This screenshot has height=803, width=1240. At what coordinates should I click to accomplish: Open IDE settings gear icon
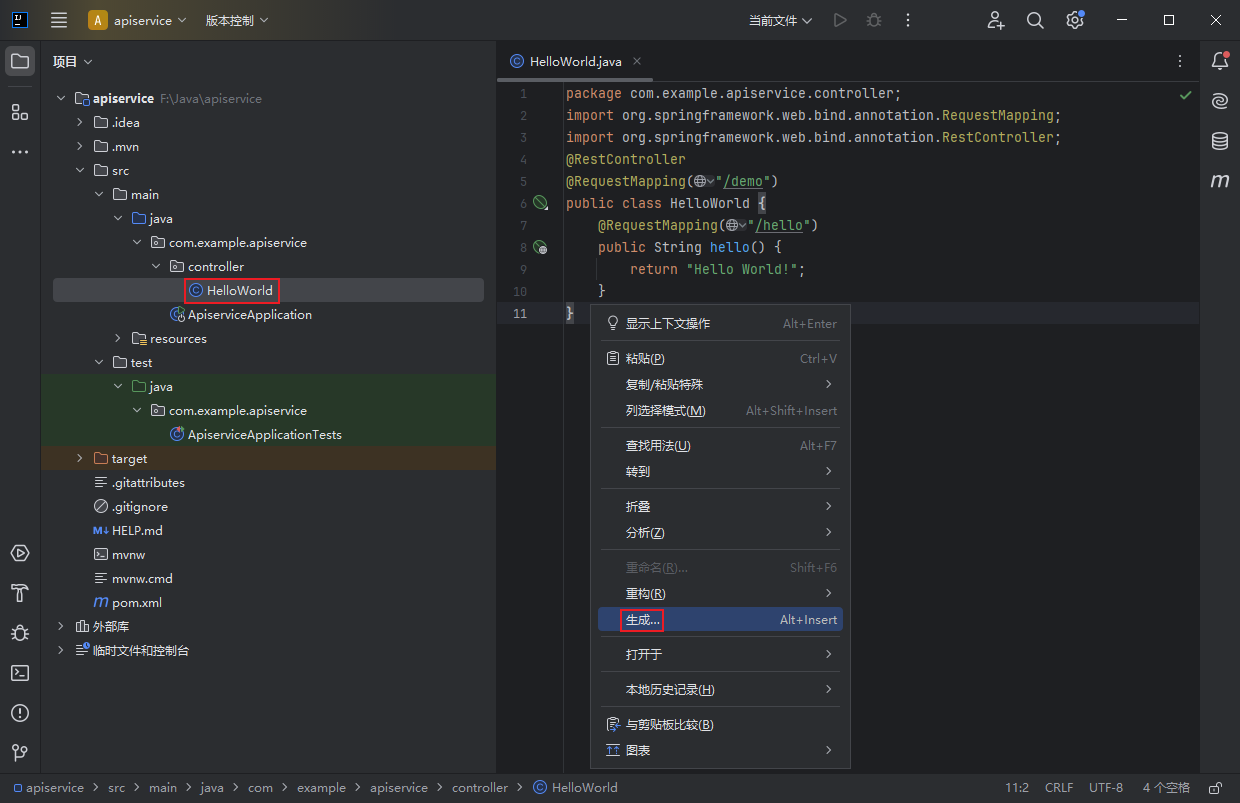1075,20
